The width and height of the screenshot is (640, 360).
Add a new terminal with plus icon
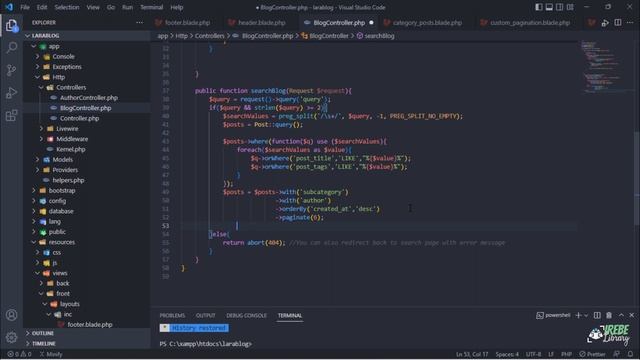pyautogui.click(x=578, y=315)
